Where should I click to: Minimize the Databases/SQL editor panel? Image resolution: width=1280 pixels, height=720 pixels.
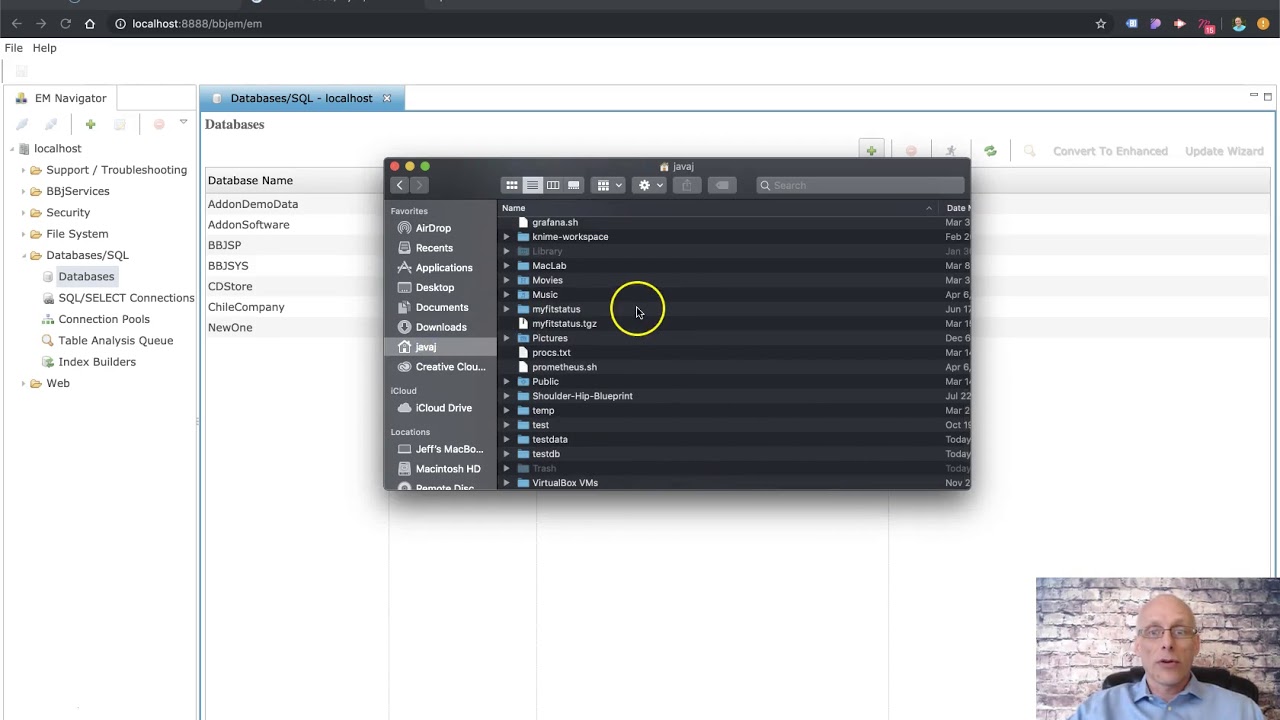click(x=1253, y=96)
